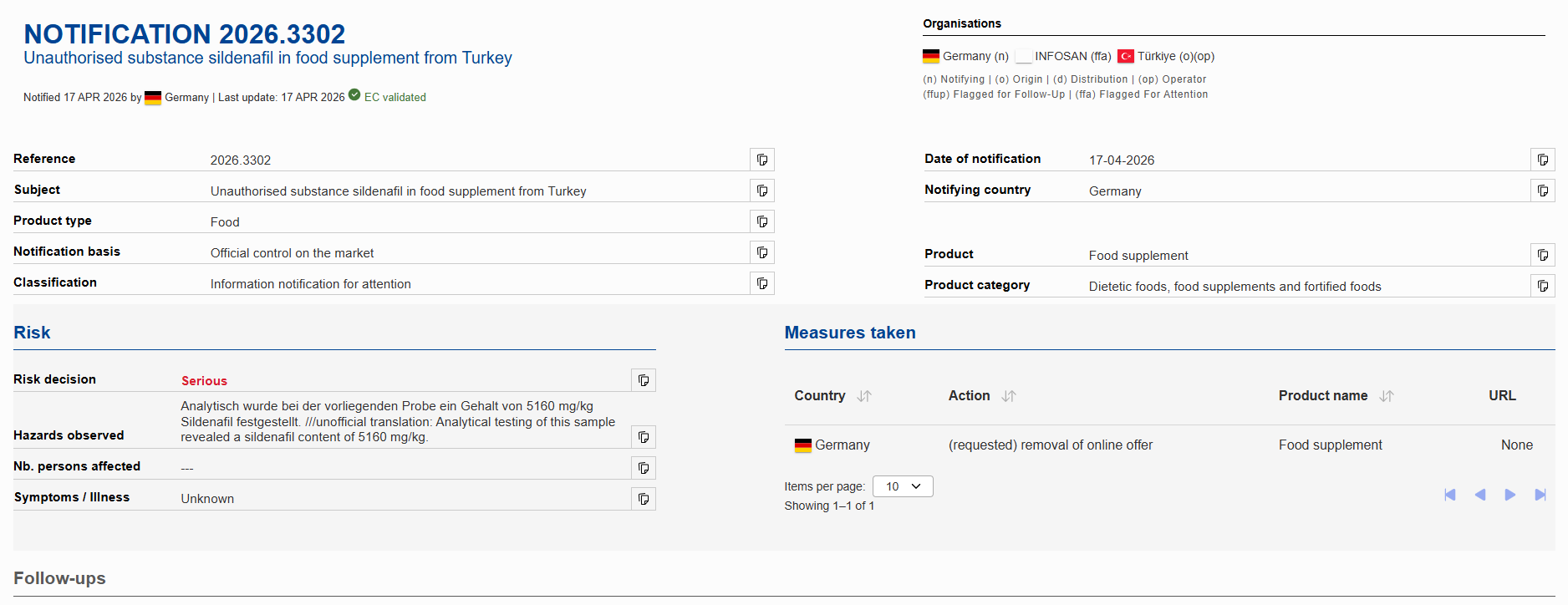This screenshot has width=1568, height=605.
Task: Copy the Symptoms / Illness value
Action: [643, 499]
